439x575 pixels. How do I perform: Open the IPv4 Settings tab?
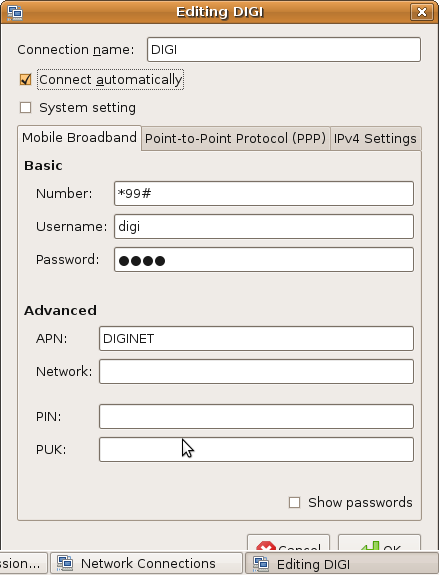pos(375,139)
